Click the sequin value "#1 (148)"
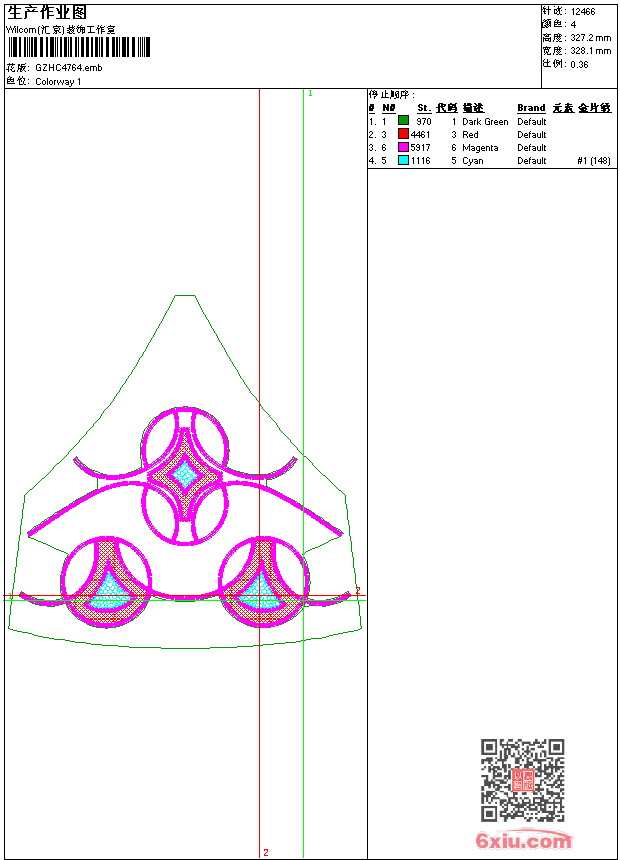 pyautogui.click(x=594, y=161)
